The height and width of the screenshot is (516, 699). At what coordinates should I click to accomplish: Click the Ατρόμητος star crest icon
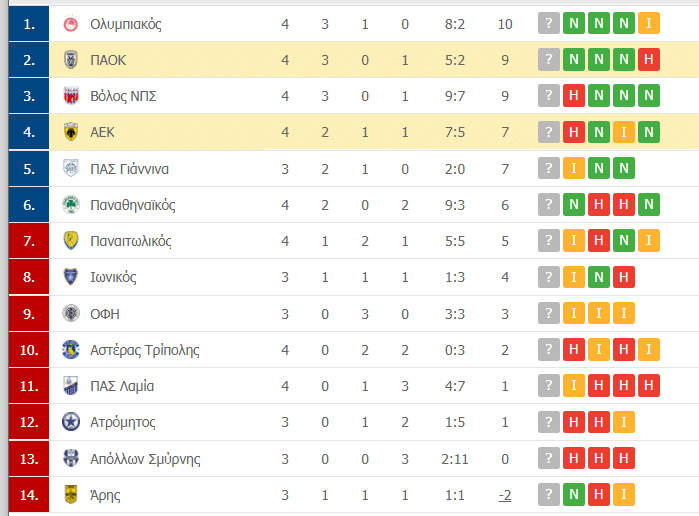70,422
